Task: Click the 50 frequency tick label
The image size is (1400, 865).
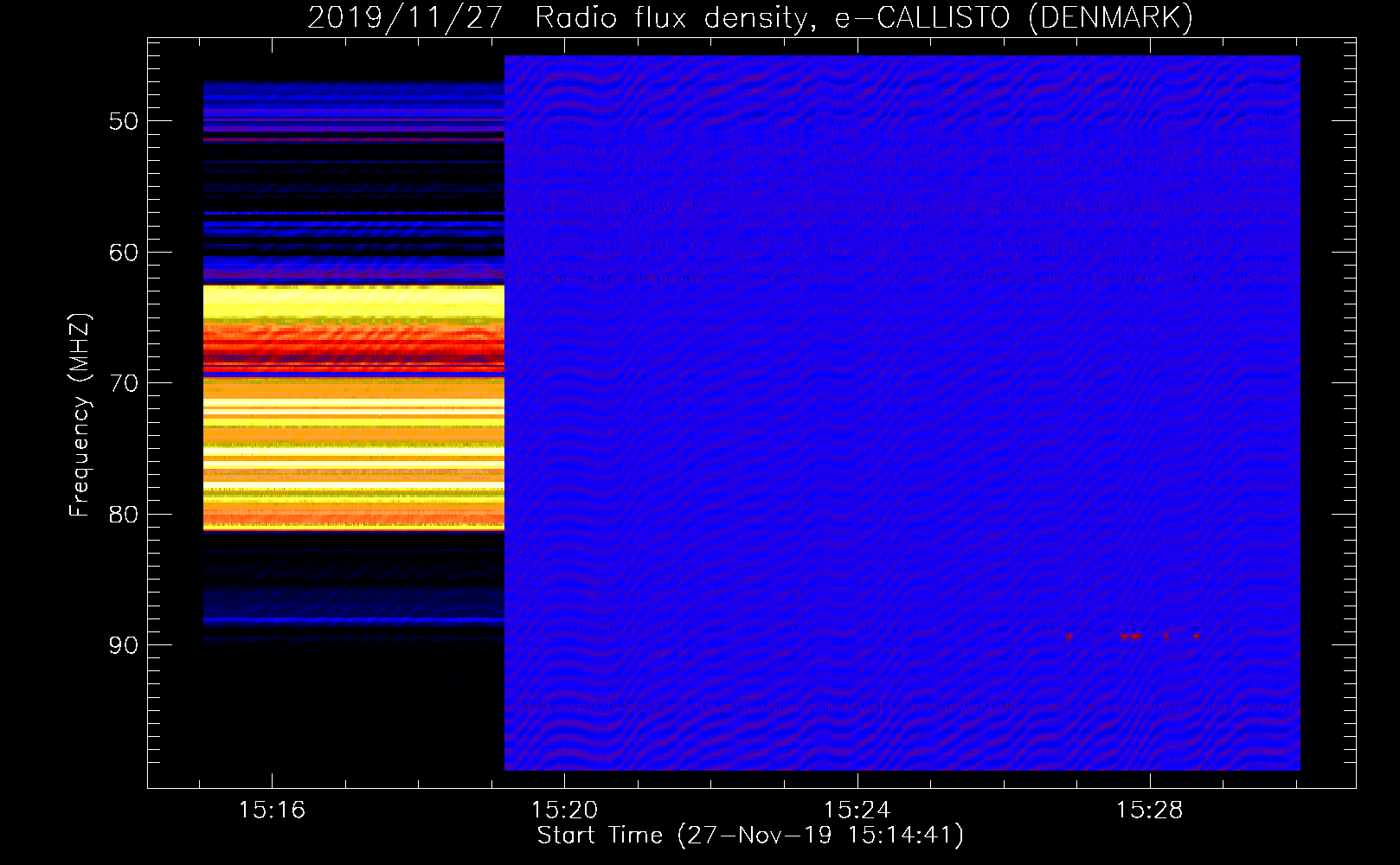Action: (124, 121)
